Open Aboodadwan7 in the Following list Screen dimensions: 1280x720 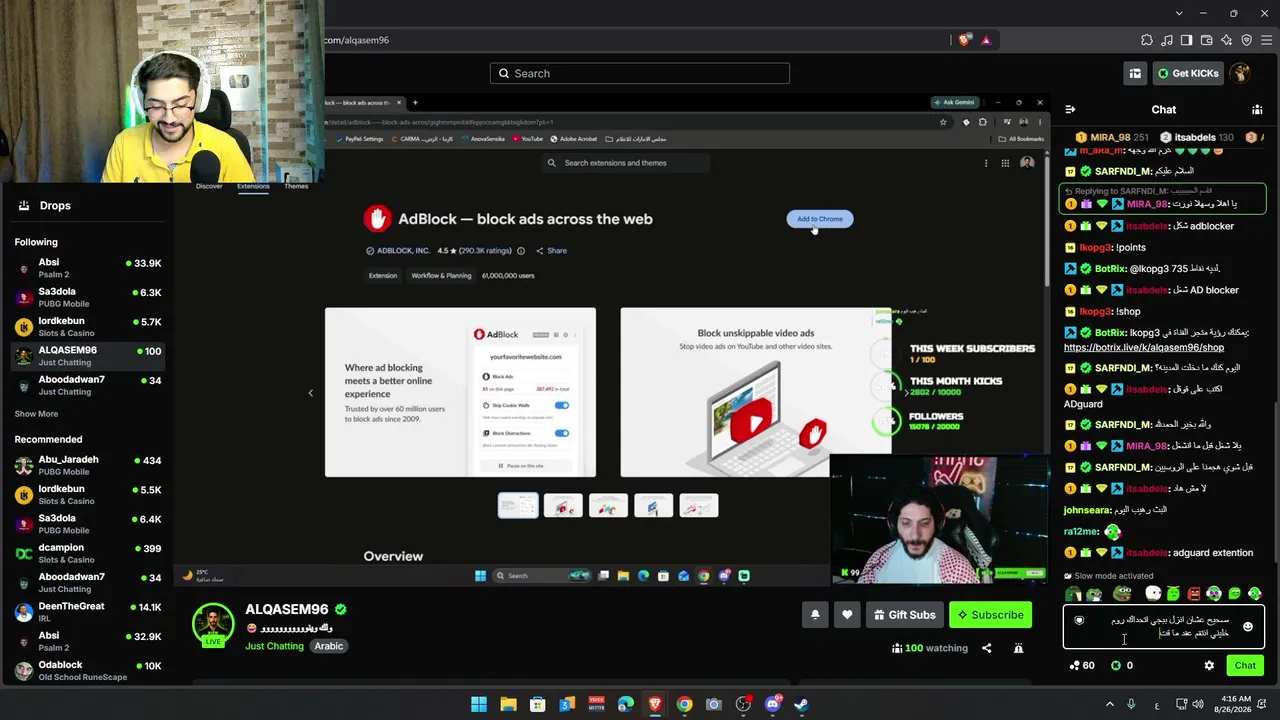pyautogui.click(x=88, y=385)
